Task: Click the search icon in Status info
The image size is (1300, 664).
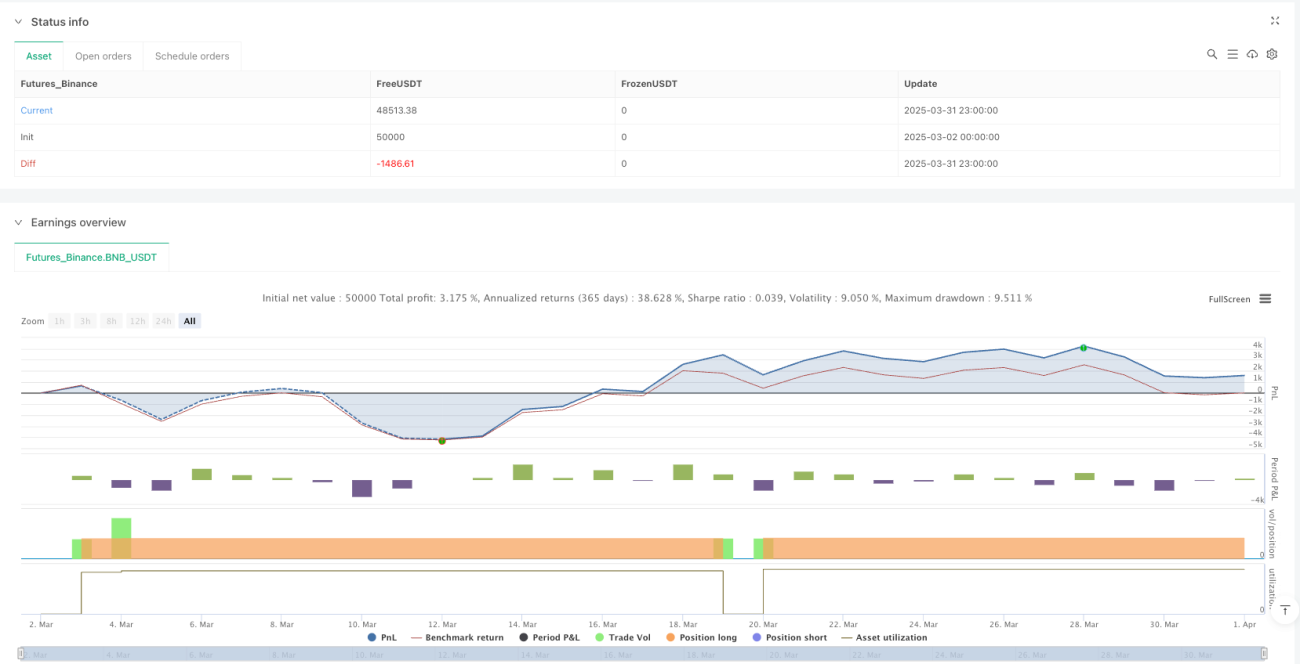Action: tap(1212, 54)
